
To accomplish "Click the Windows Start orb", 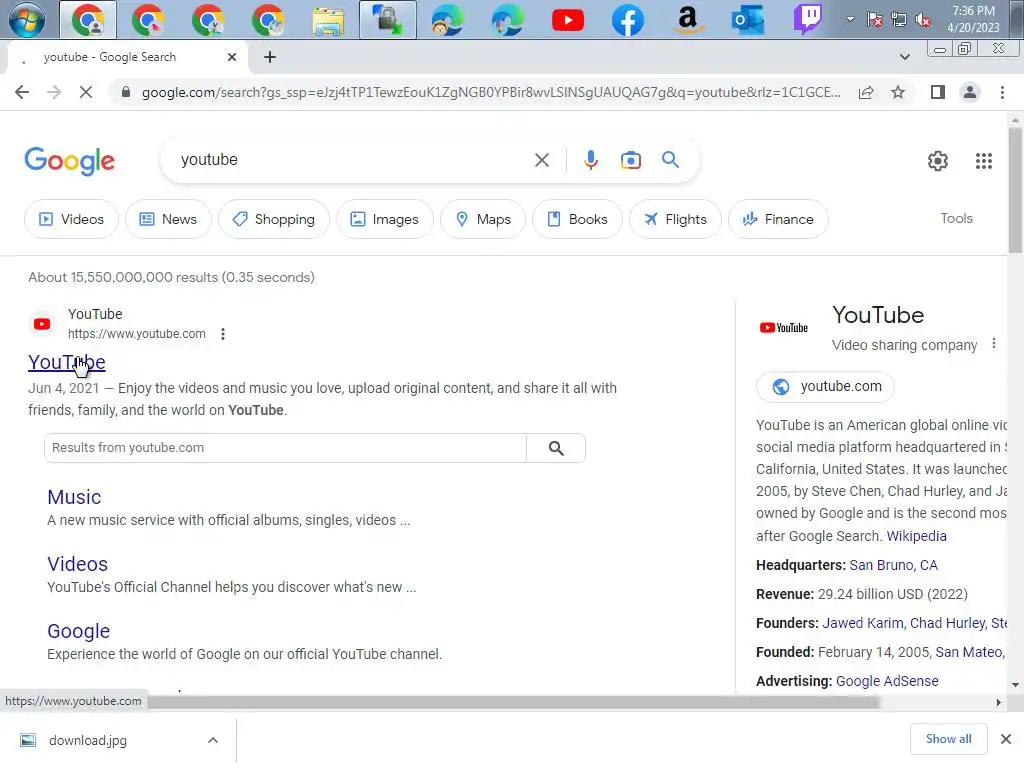I will click(x=27, y=19).
